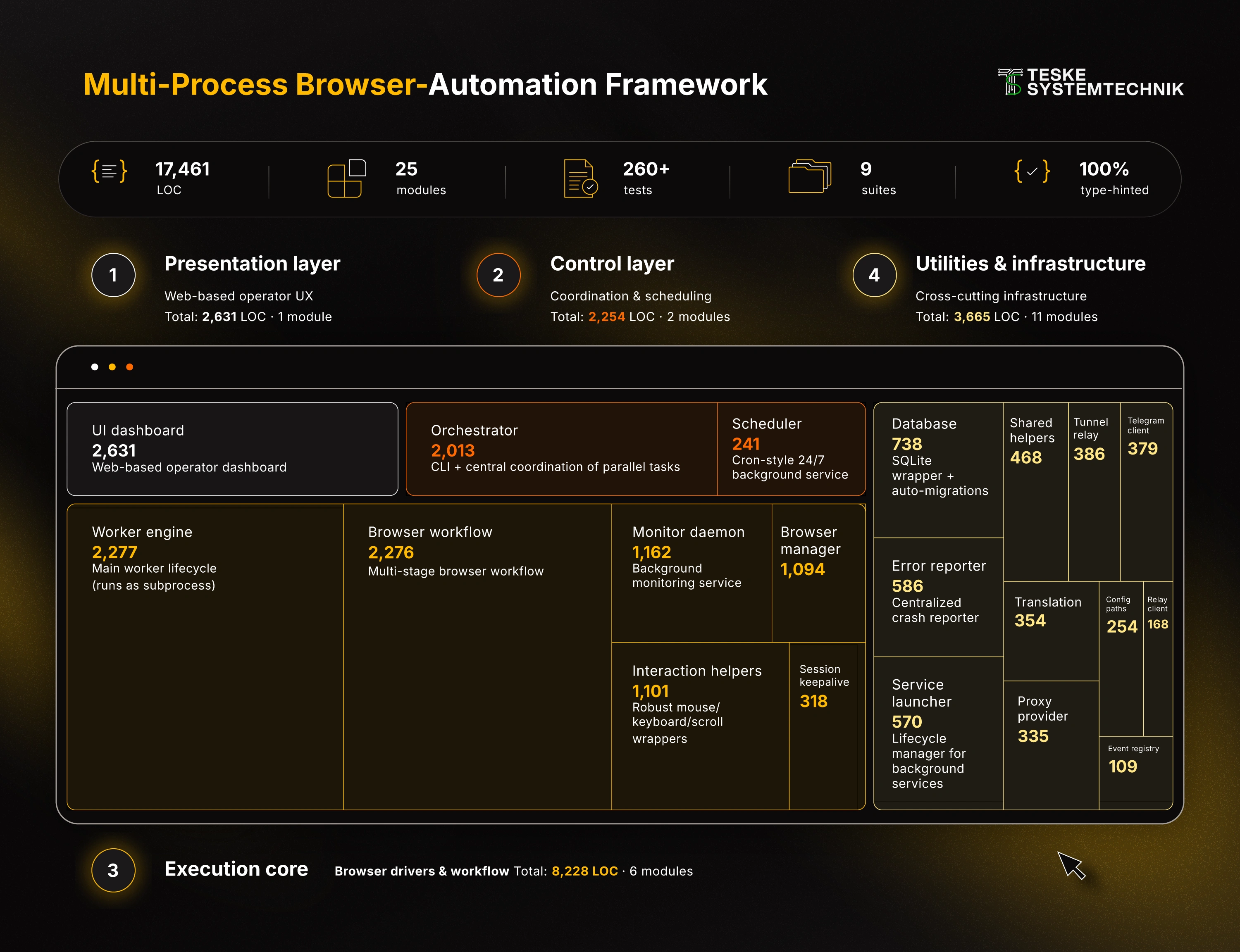Select the Browser workflow tile
This screenshot has width=1240, height=952.
click(x=477, y=657)
